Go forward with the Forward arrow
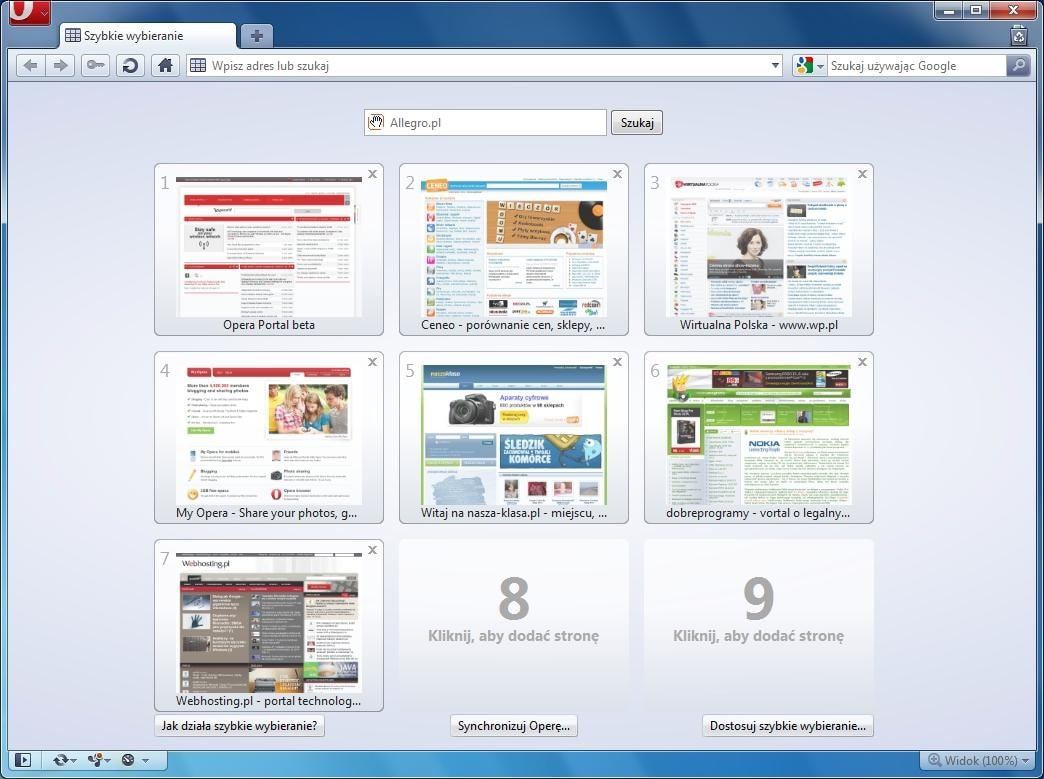The image size is (1044, 779). (x=61, y=65)
